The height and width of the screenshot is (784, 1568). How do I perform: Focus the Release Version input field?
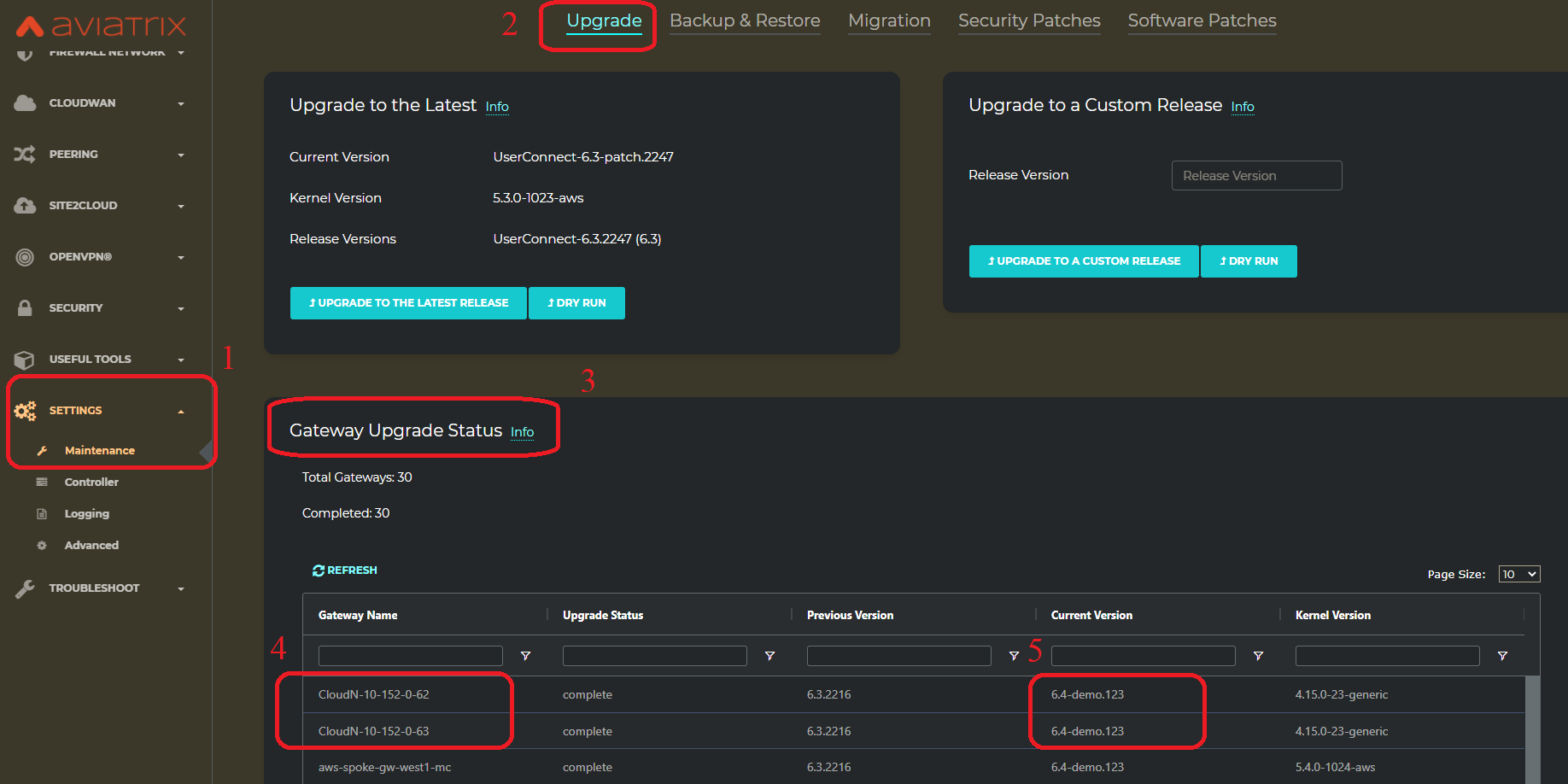tap(1255, 176)
